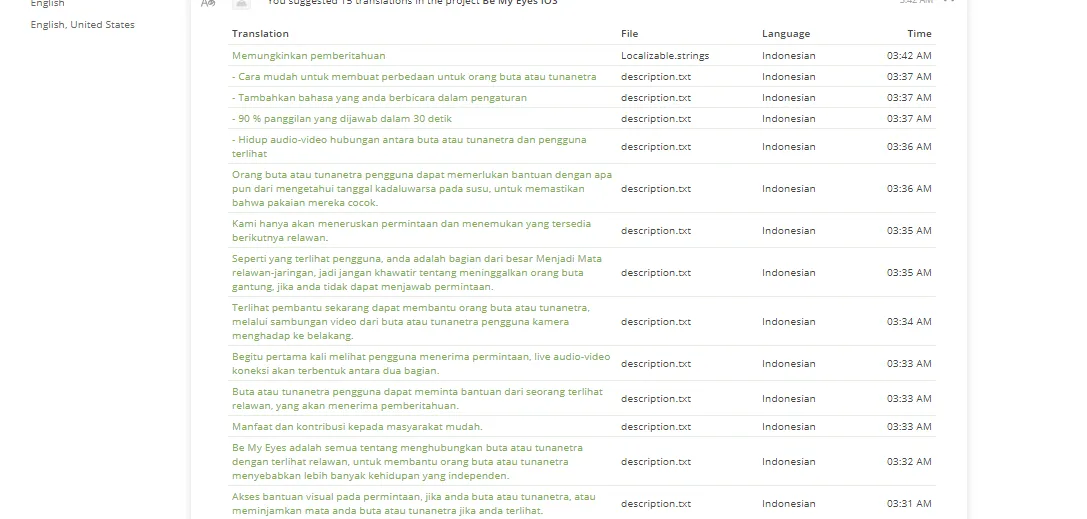Open the translation starting 'Begitu pertama kali melihat pengguna'
Screen dimensions: 1087x519
pyautogui.click(x=421, y=364)
